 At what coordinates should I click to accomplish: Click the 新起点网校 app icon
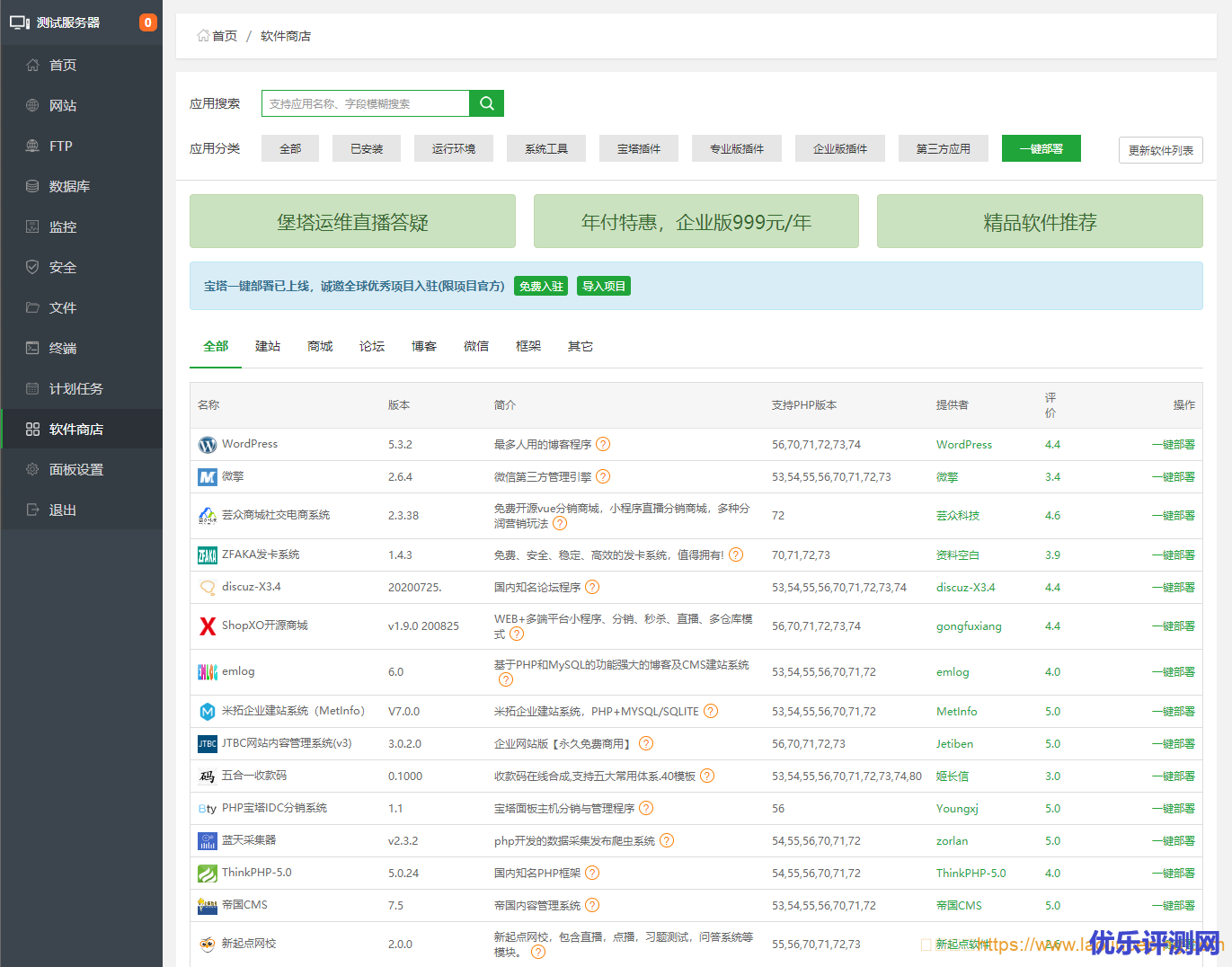(208, 945)
